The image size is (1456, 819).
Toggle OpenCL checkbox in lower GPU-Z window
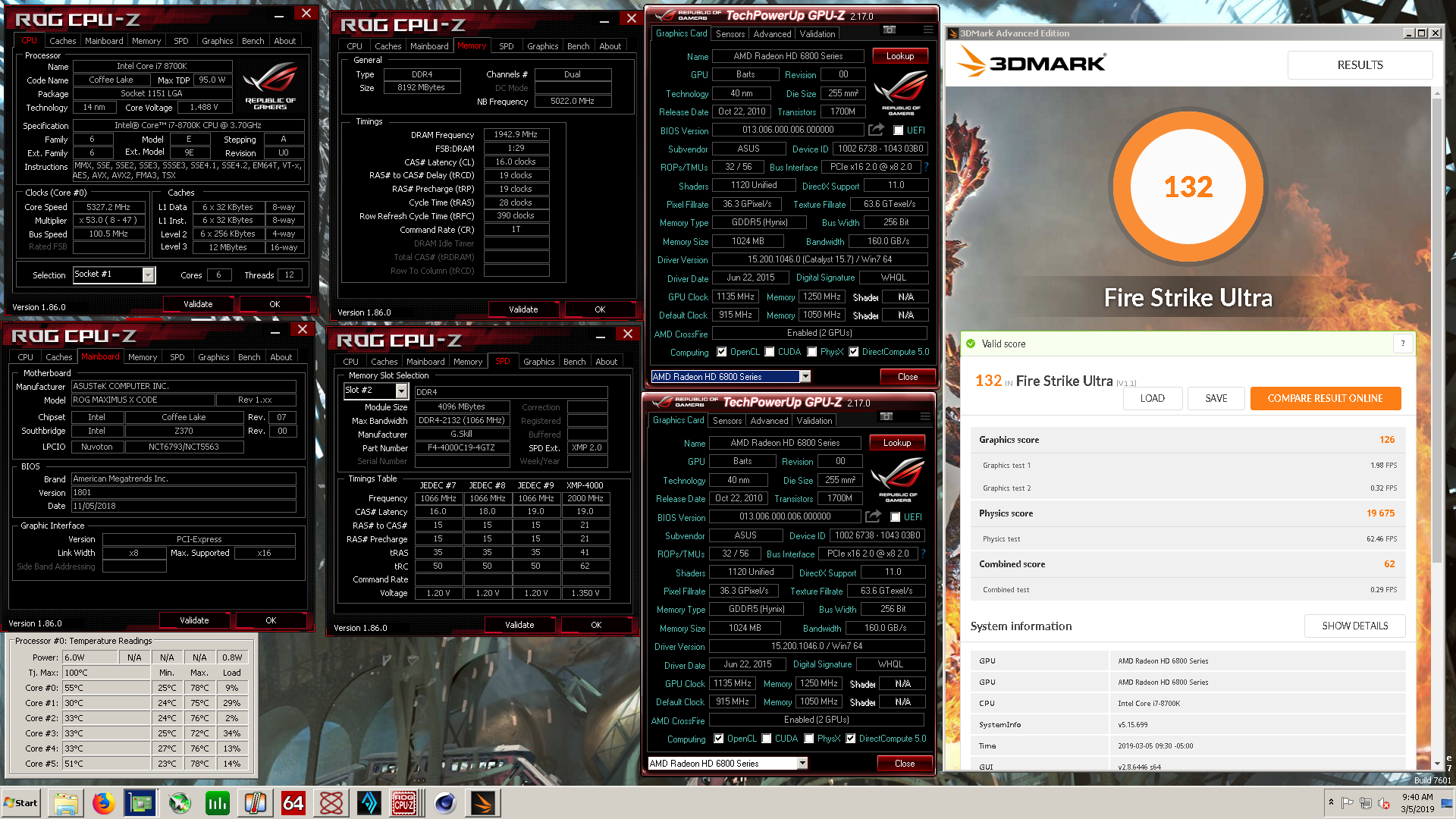(719, 739)
